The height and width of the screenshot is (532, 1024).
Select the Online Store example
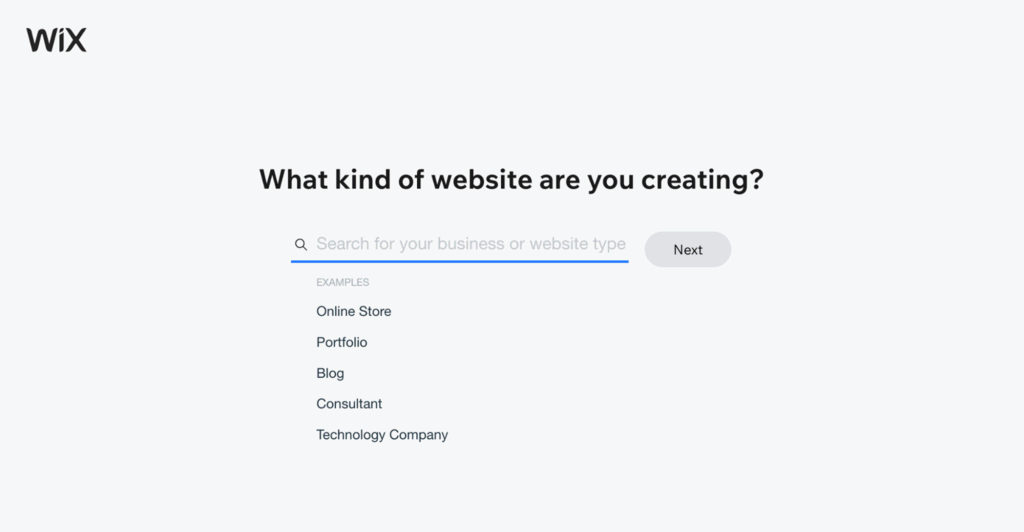coord(353,311)
